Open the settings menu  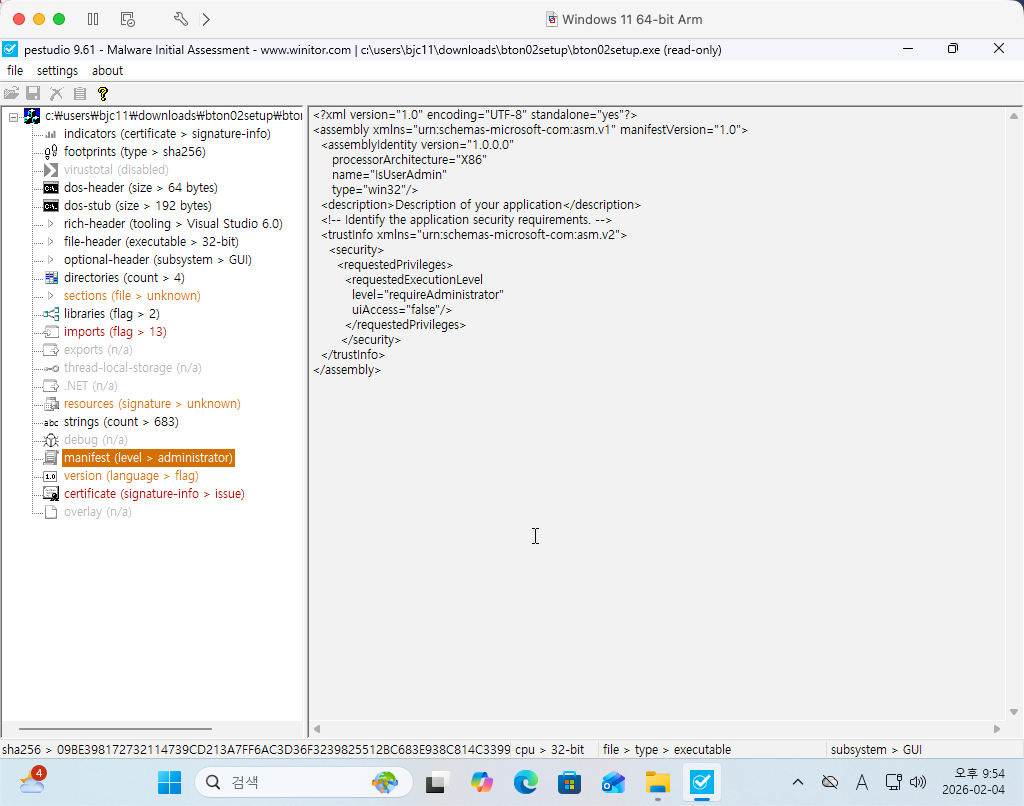click(x=57, y=71)
